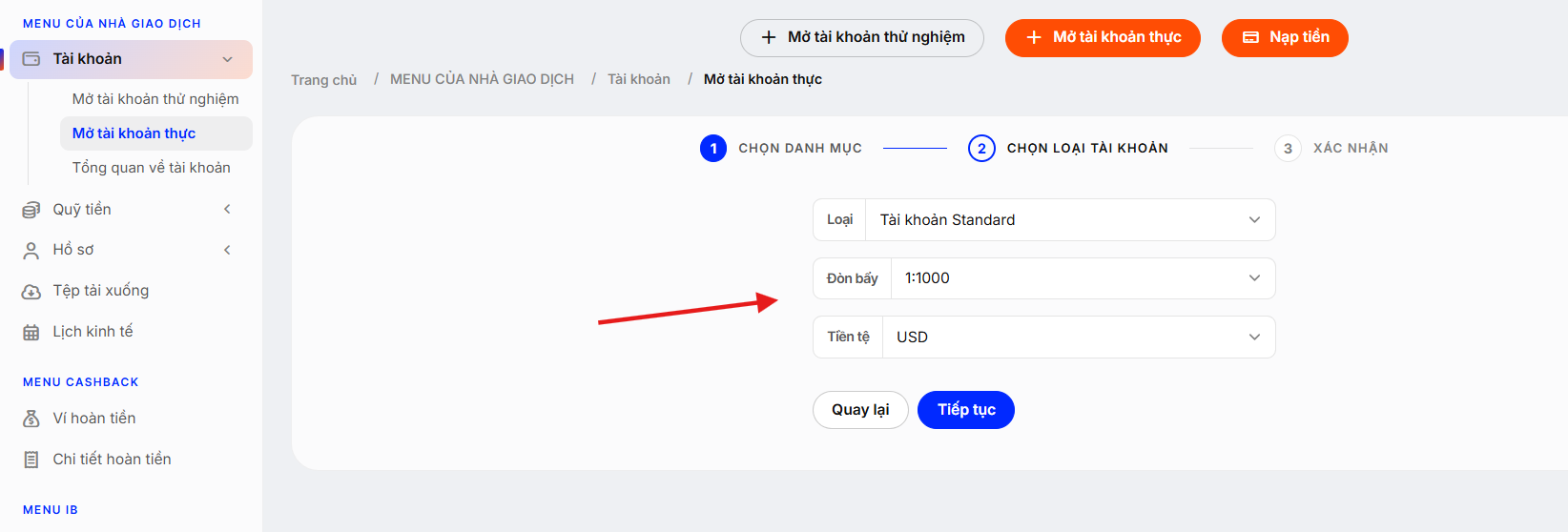Collapse the Tài khoản sidebar section chevron

227,59
